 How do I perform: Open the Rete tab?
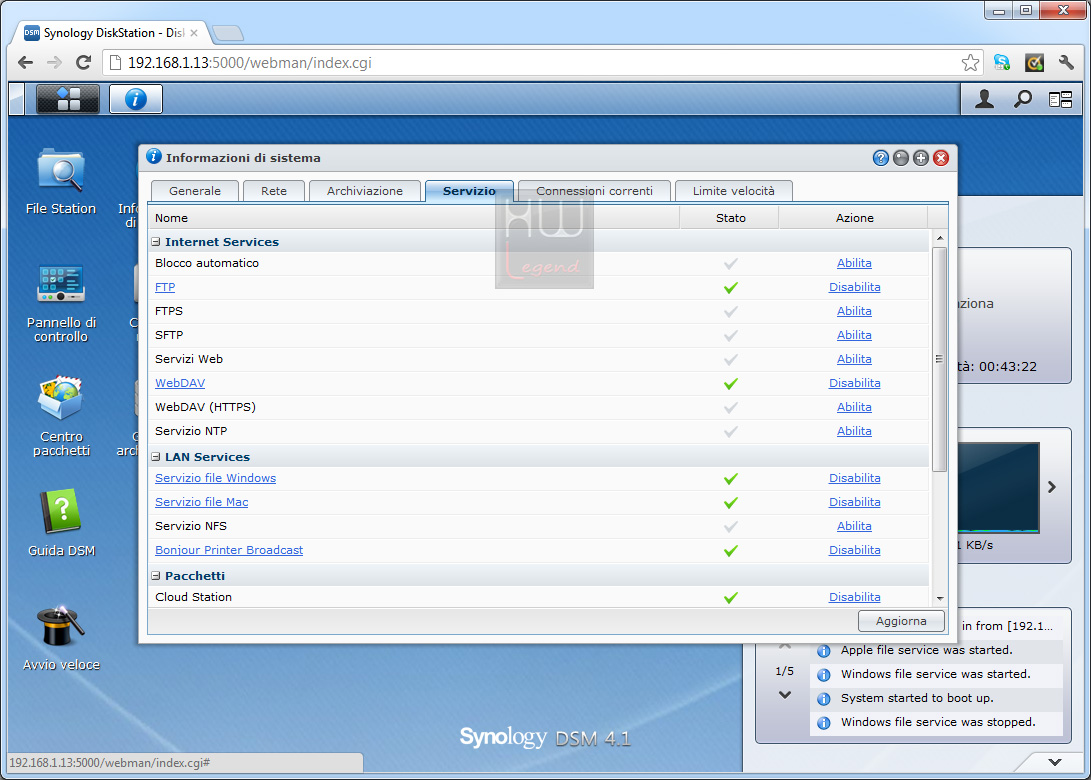[274, 191]
